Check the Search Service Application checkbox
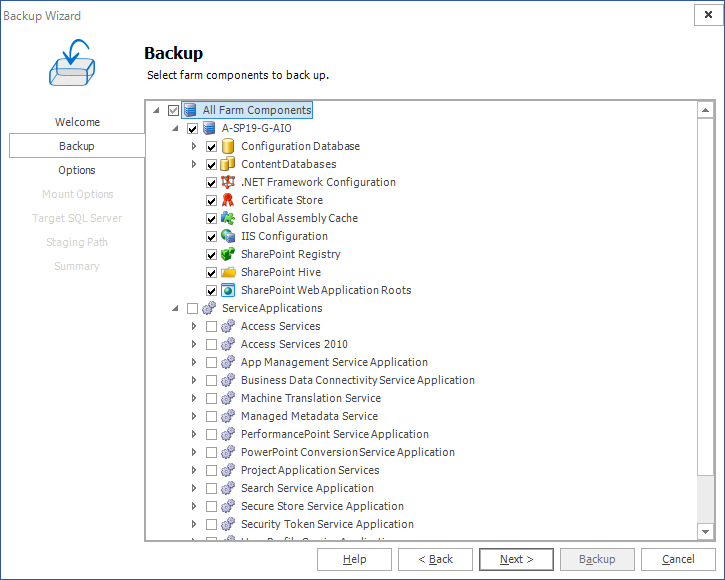The height and width of the screenshot is (580, 725). tap(211, 489)
